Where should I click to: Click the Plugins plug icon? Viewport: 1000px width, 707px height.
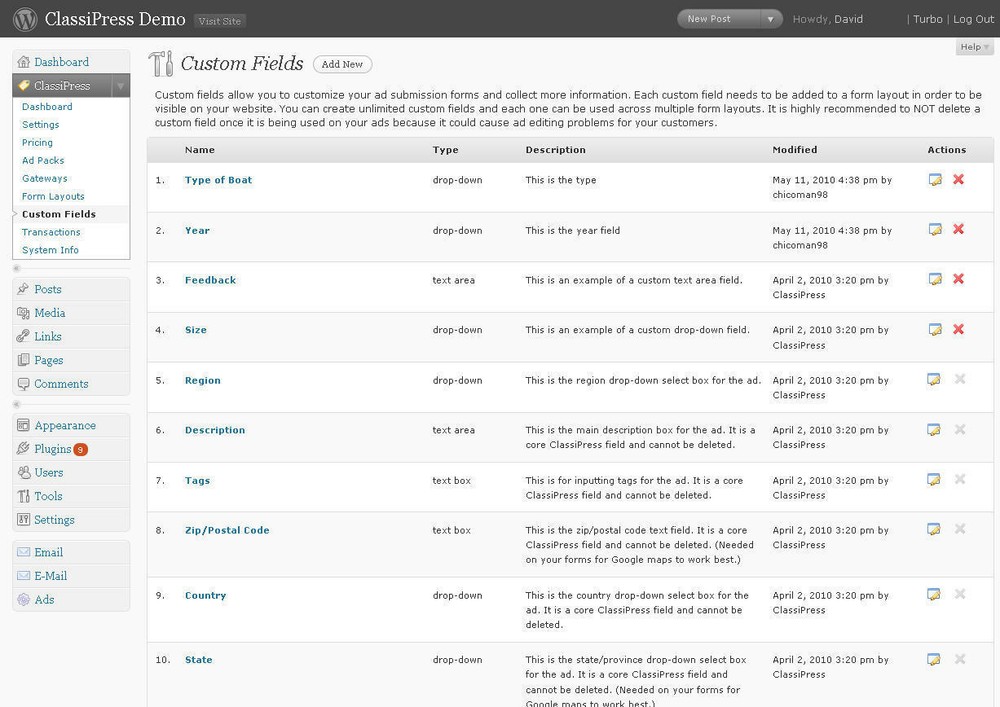[24, 449]
